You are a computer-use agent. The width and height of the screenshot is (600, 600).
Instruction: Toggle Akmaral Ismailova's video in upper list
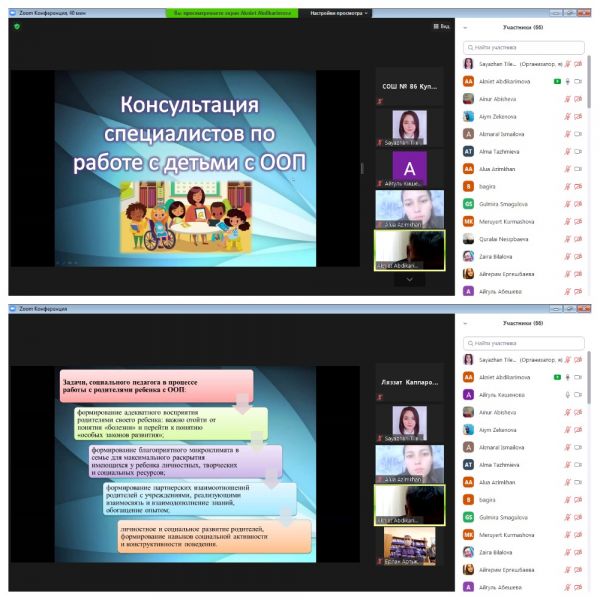pyautogui.click(x=578, y=133)
